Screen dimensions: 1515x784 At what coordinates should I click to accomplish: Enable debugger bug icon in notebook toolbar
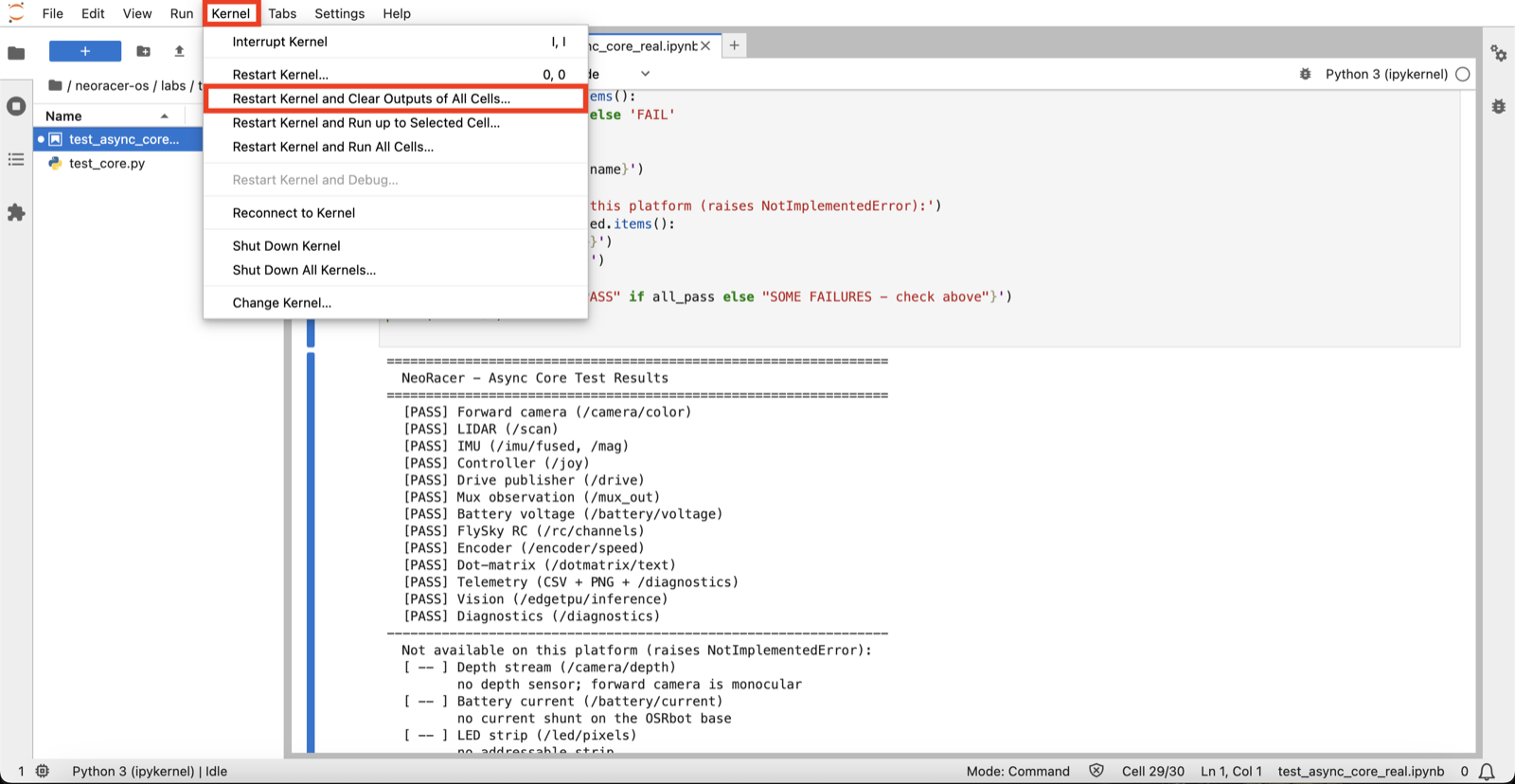click(1306, 74)
